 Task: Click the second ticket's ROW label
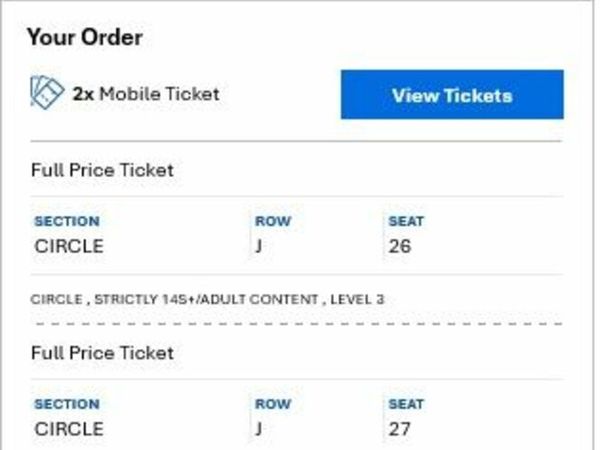coord(273,404)
